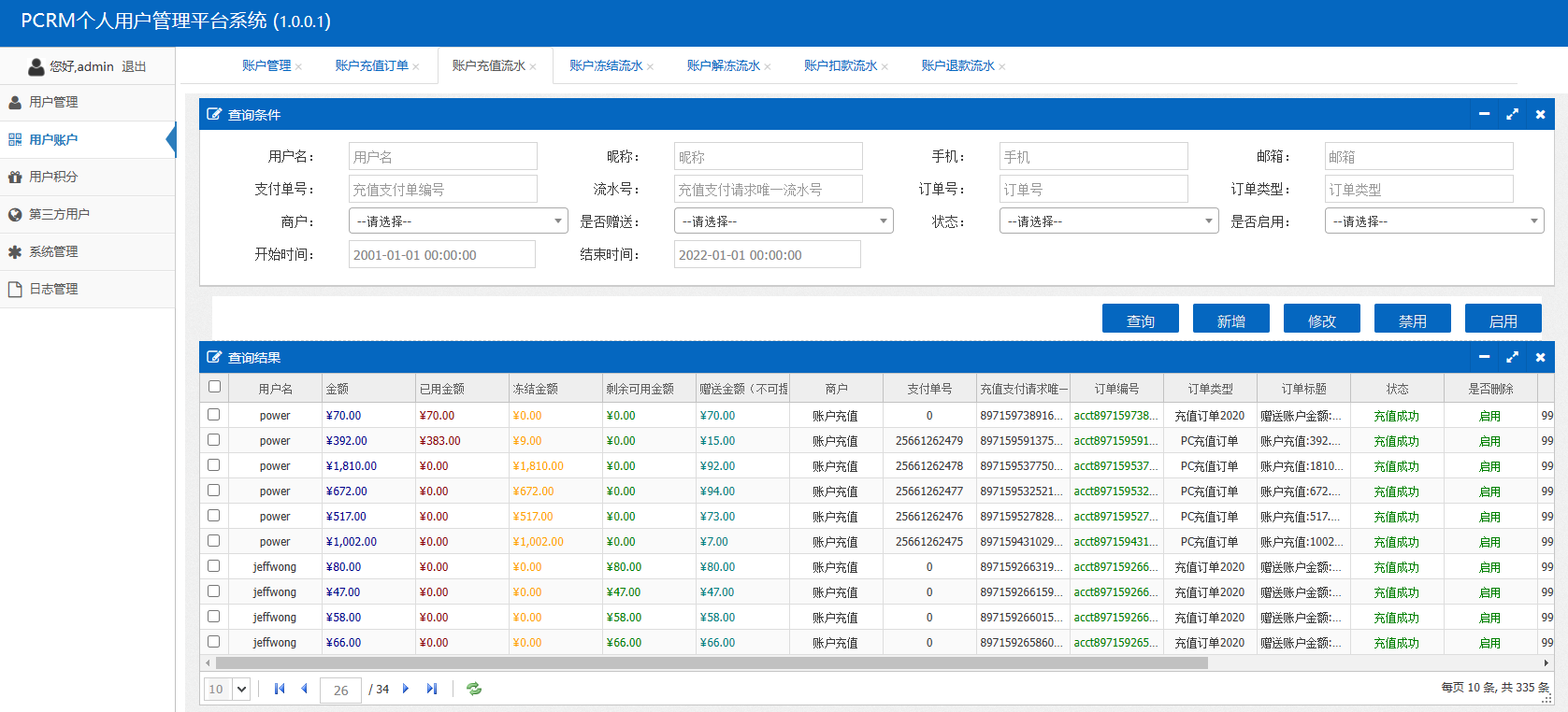1568x712 pixels.
Task: Go to previous page of results
Action: tap(304, 689)
